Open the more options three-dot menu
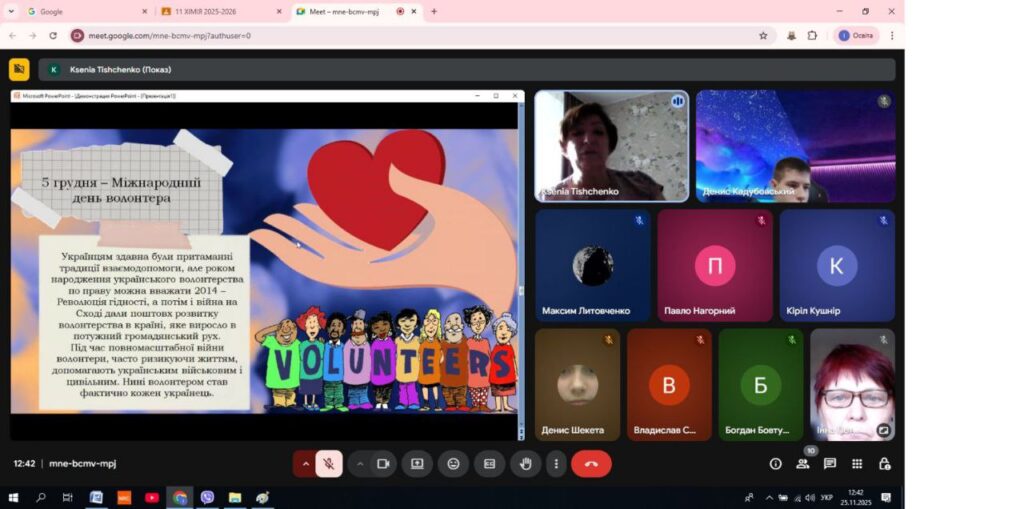This screenshot has width=1024, height=509. (x=556, y=464)
